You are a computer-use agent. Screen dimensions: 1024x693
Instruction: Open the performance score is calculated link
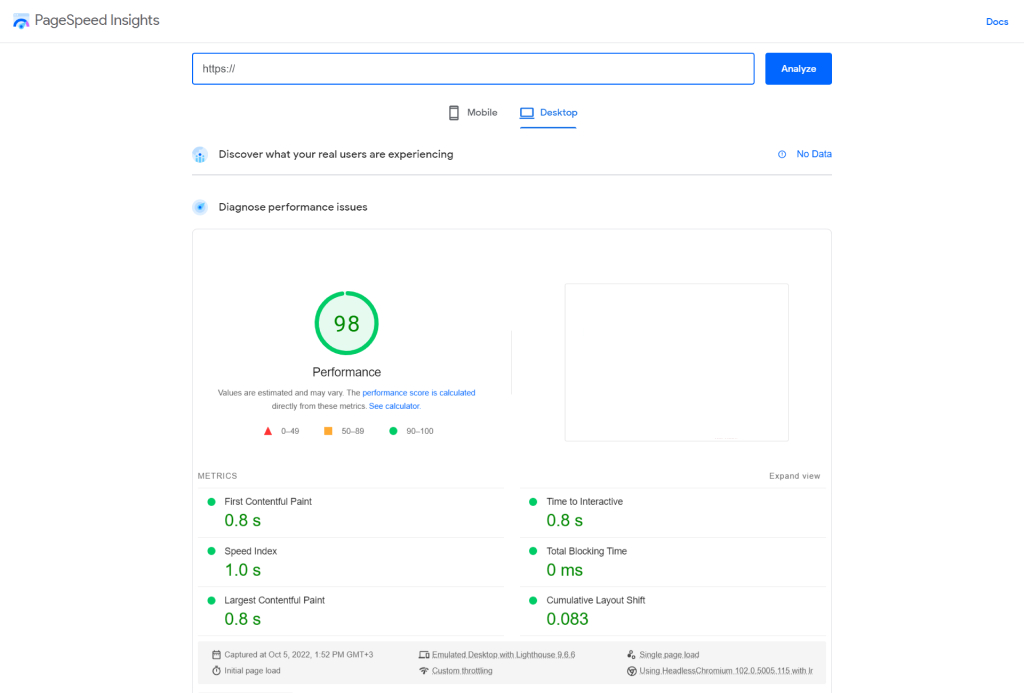pos(418,393)
